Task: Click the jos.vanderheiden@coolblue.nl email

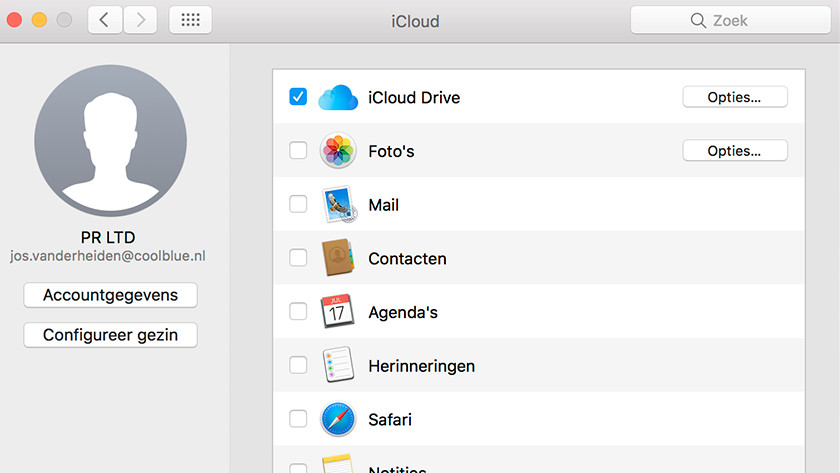Action: pyautogui.click(x=108, y=256)
